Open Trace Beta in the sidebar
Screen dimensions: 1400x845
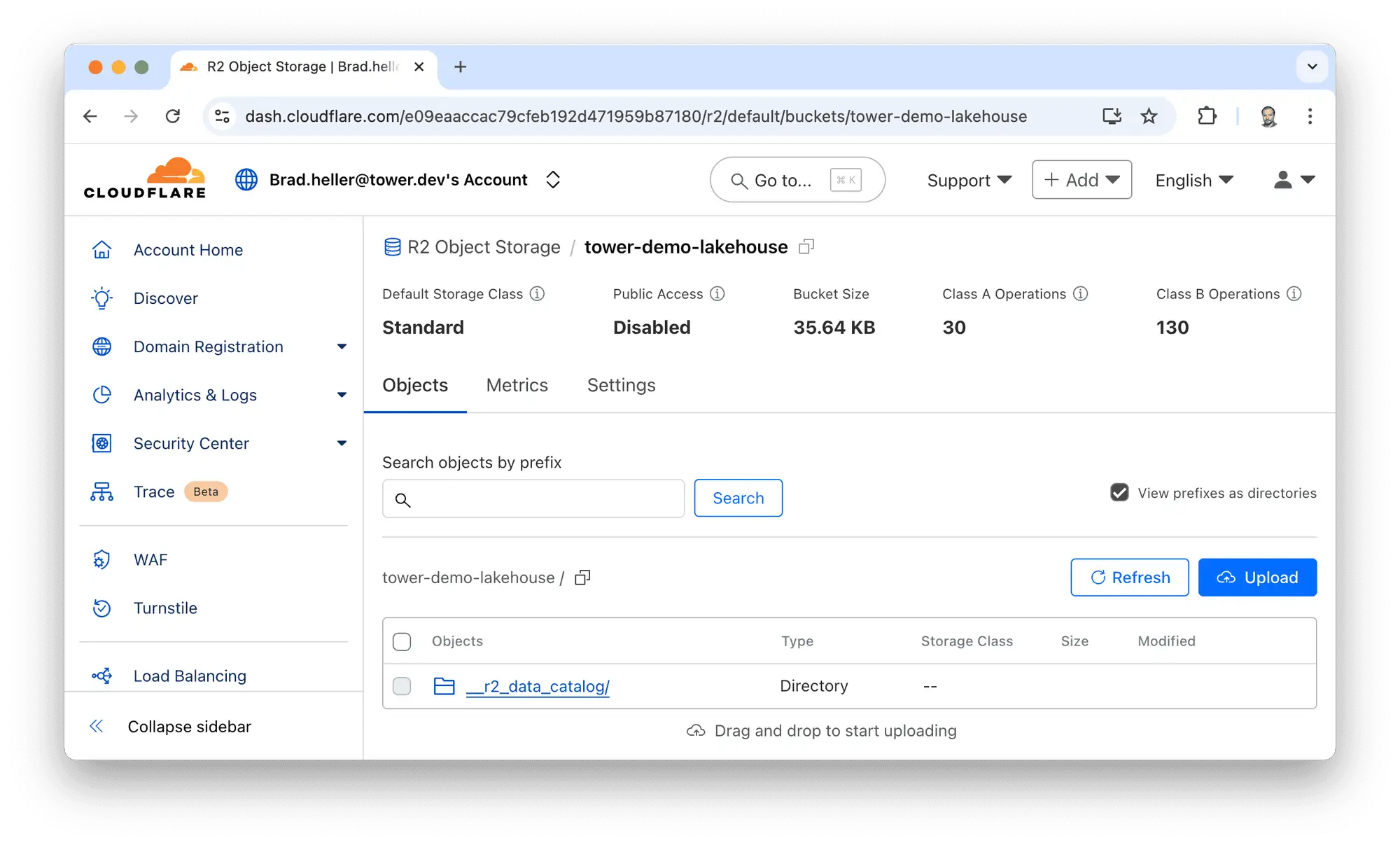[180, 491]
